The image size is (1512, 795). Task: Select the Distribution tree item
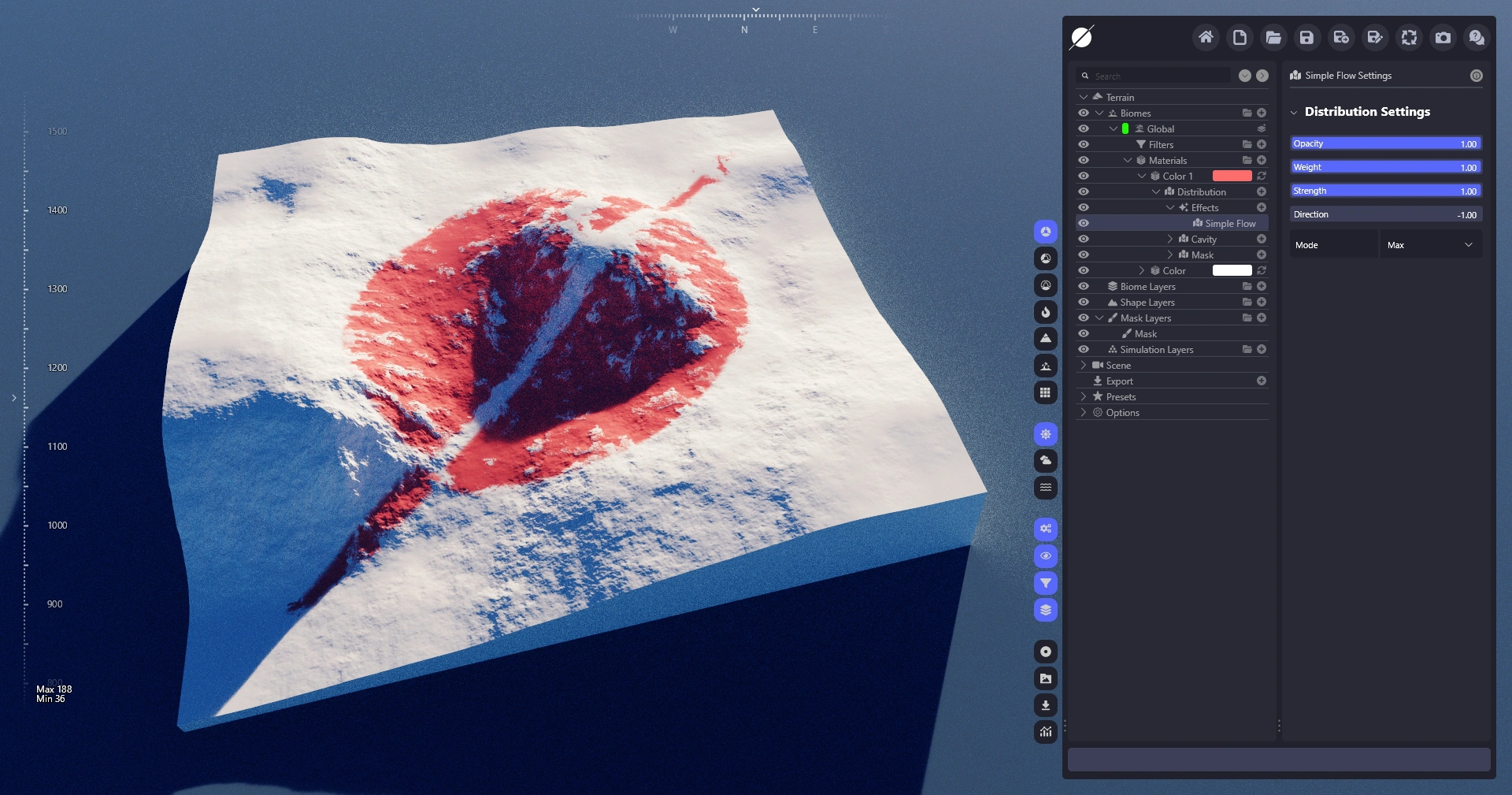pyautogui.click(x=1202, y=191)
